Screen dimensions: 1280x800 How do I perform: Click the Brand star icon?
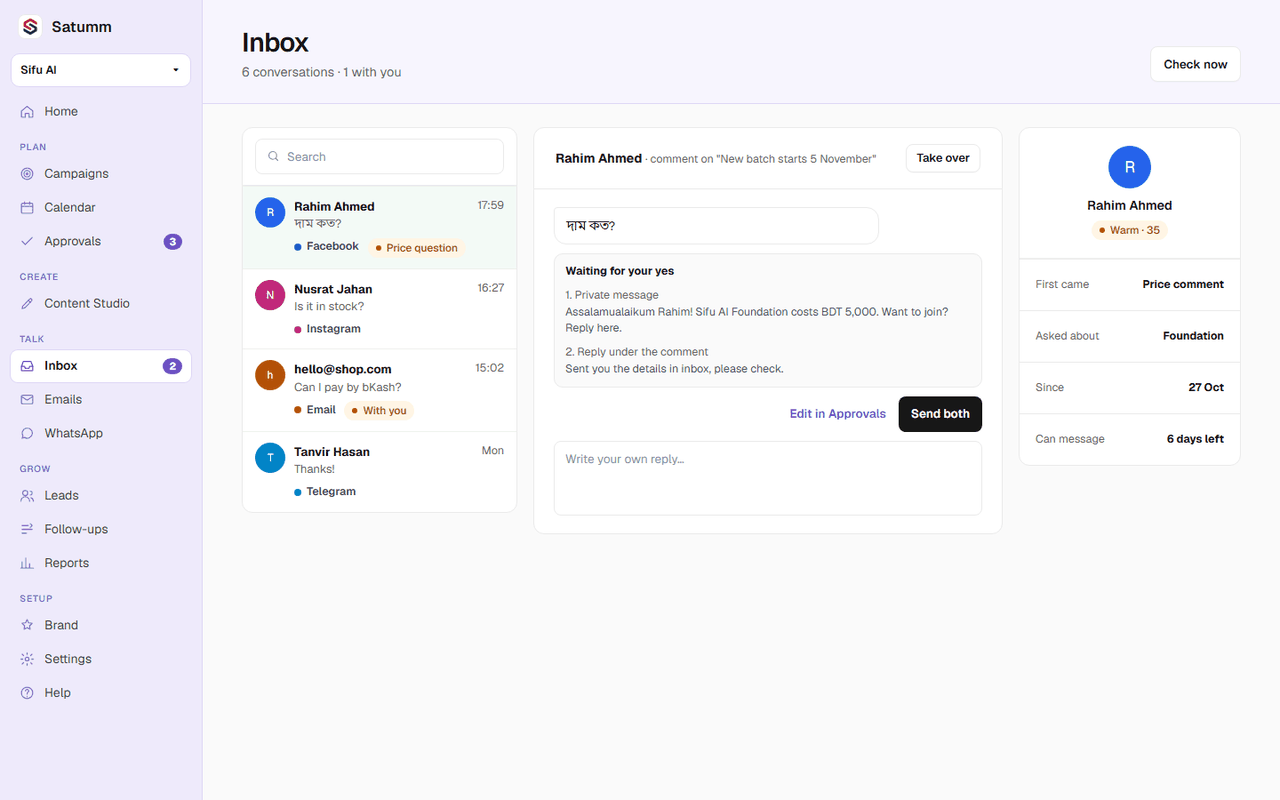27,626
